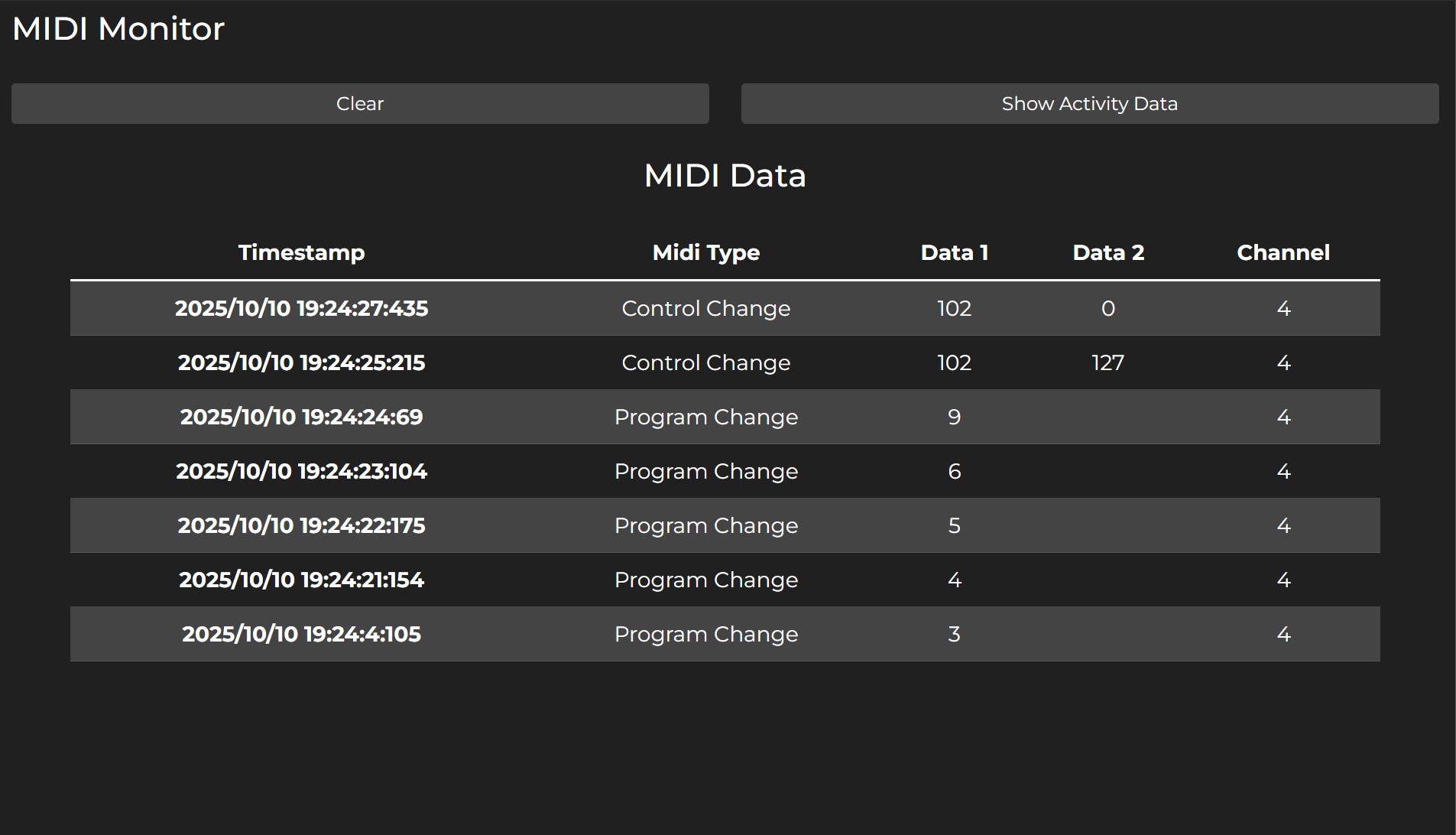Select the 19:24:24:69 timestamp entry
This screenshot has width=1456, height=835.
click(301, 417)
